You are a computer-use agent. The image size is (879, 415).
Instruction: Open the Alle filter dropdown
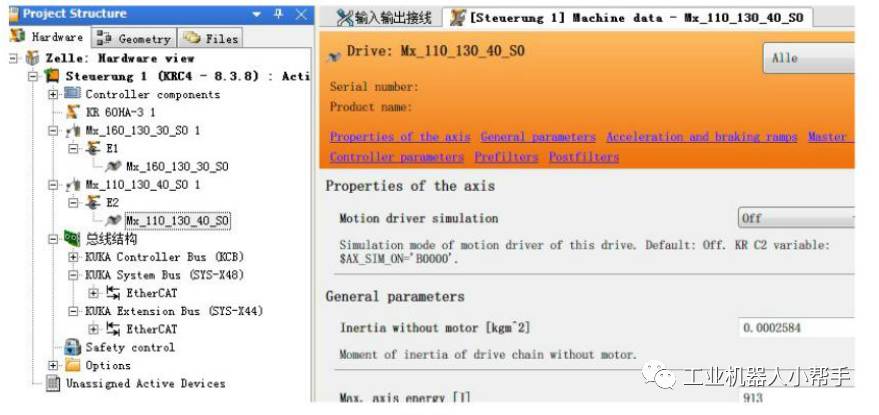point(810,58)
